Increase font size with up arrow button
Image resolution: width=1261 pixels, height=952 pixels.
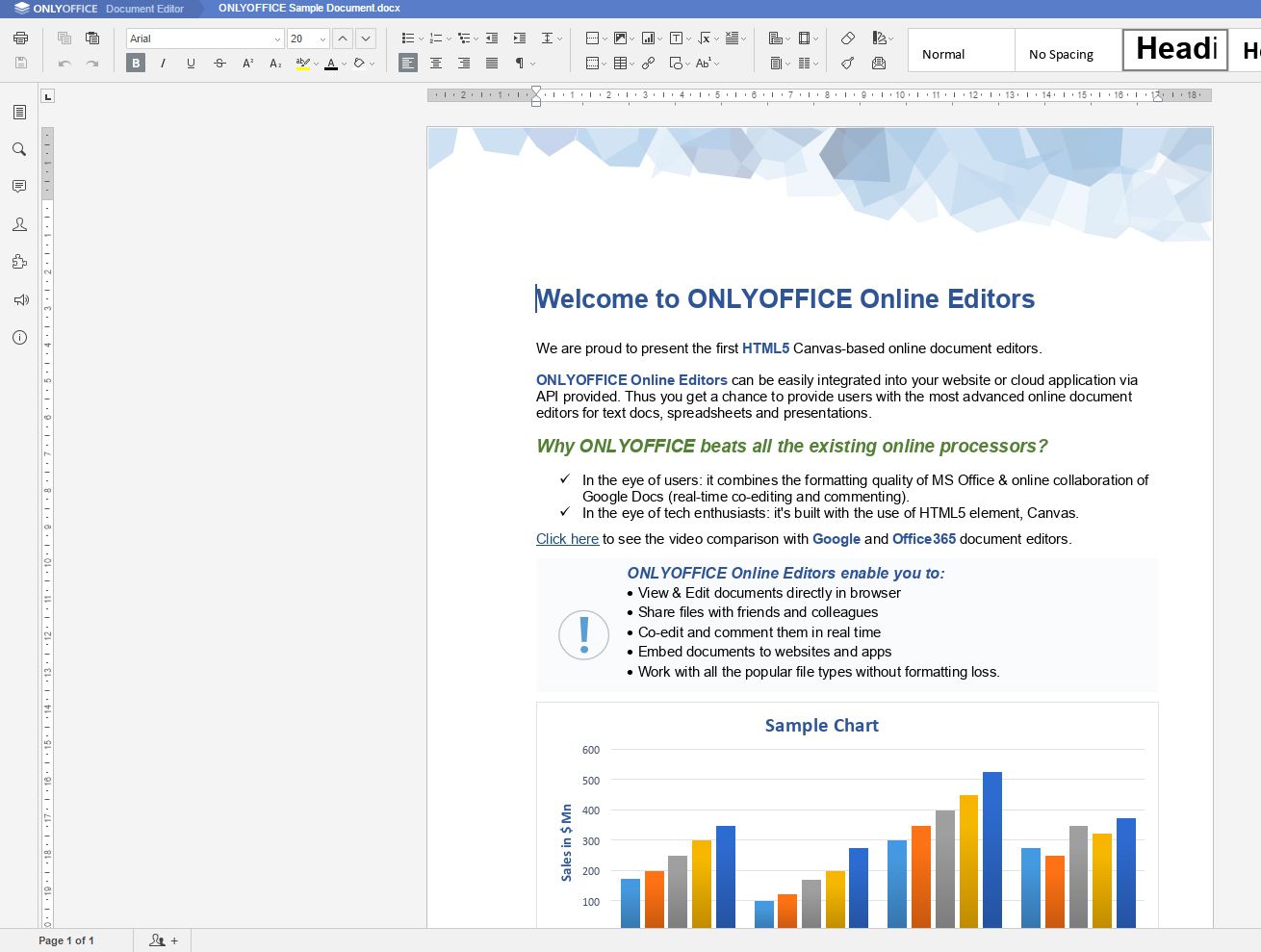(x=343, y=39)
